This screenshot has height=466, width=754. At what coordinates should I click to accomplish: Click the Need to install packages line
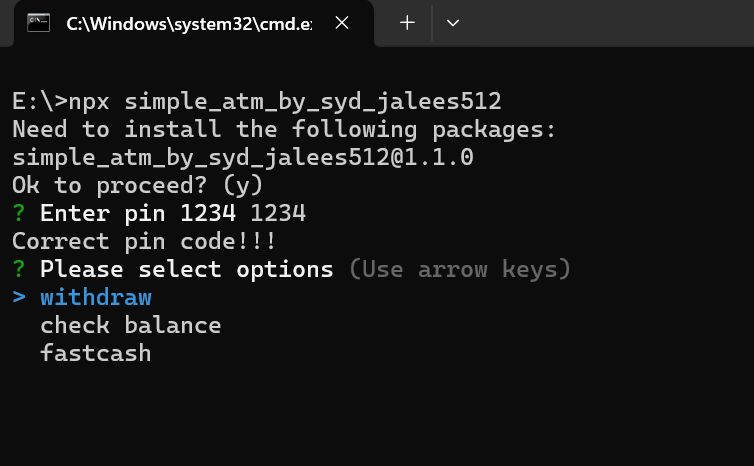(x=284, y=129)
